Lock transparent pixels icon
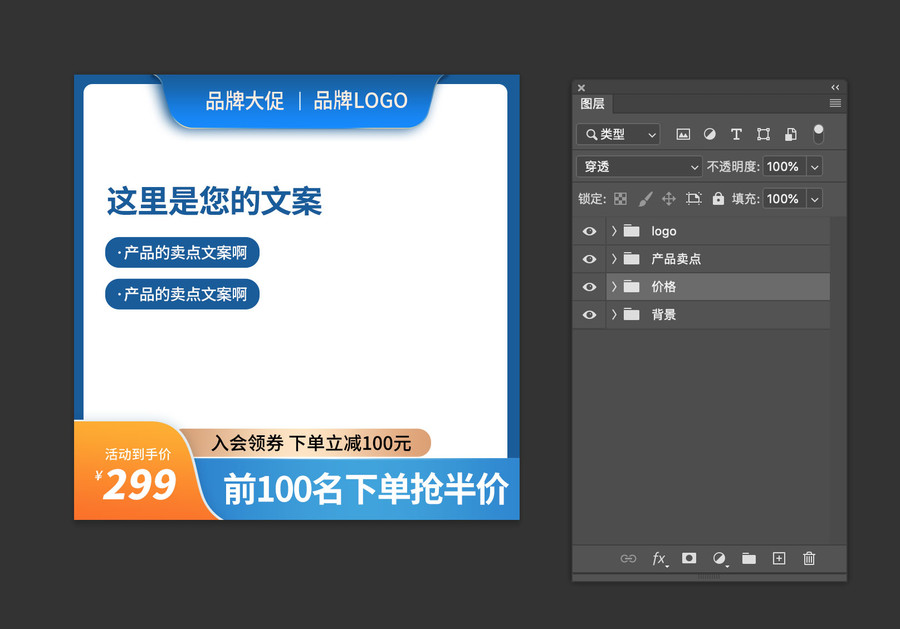 pyautogui.click(x=620, y=199)
